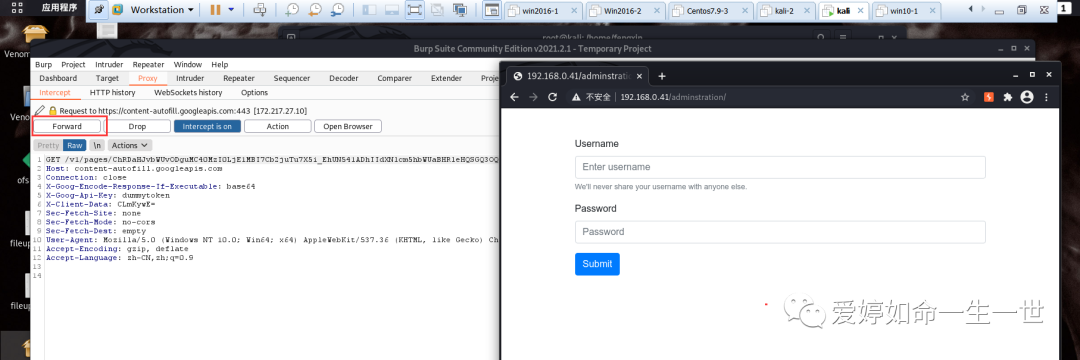Show previous VM tabs with left arrow
Image resolution: width=1080 pixels, height=360 pixels.
[971, 9]
